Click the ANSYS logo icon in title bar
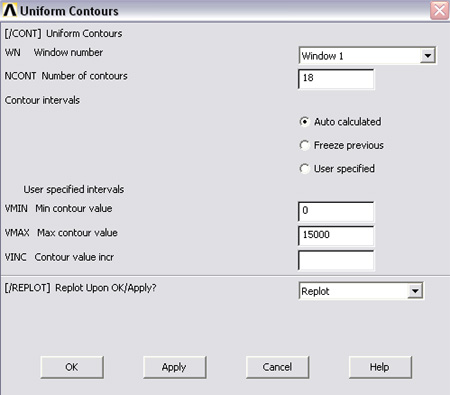 [10, 10]
